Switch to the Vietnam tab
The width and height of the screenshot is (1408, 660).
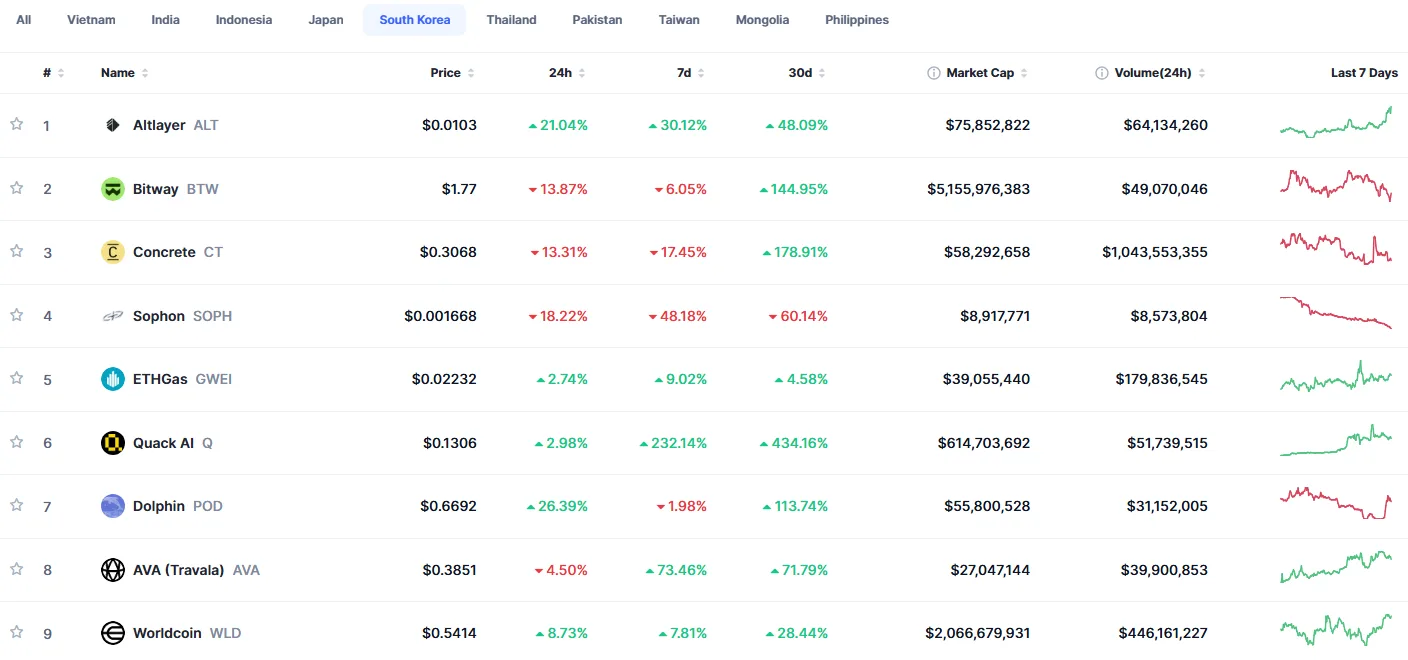point(91,20)
